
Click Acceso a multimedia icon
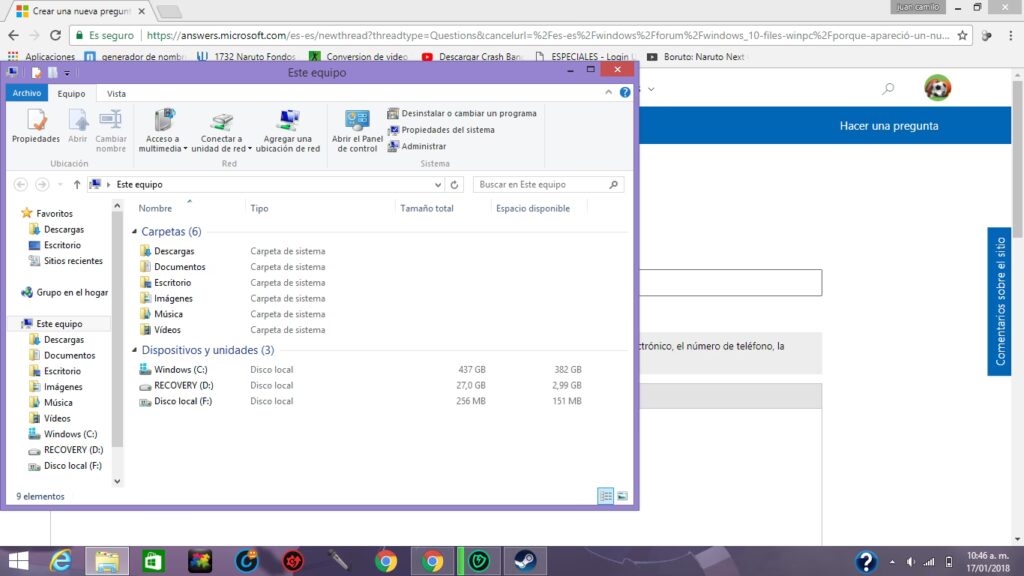[x=163, y=131]
